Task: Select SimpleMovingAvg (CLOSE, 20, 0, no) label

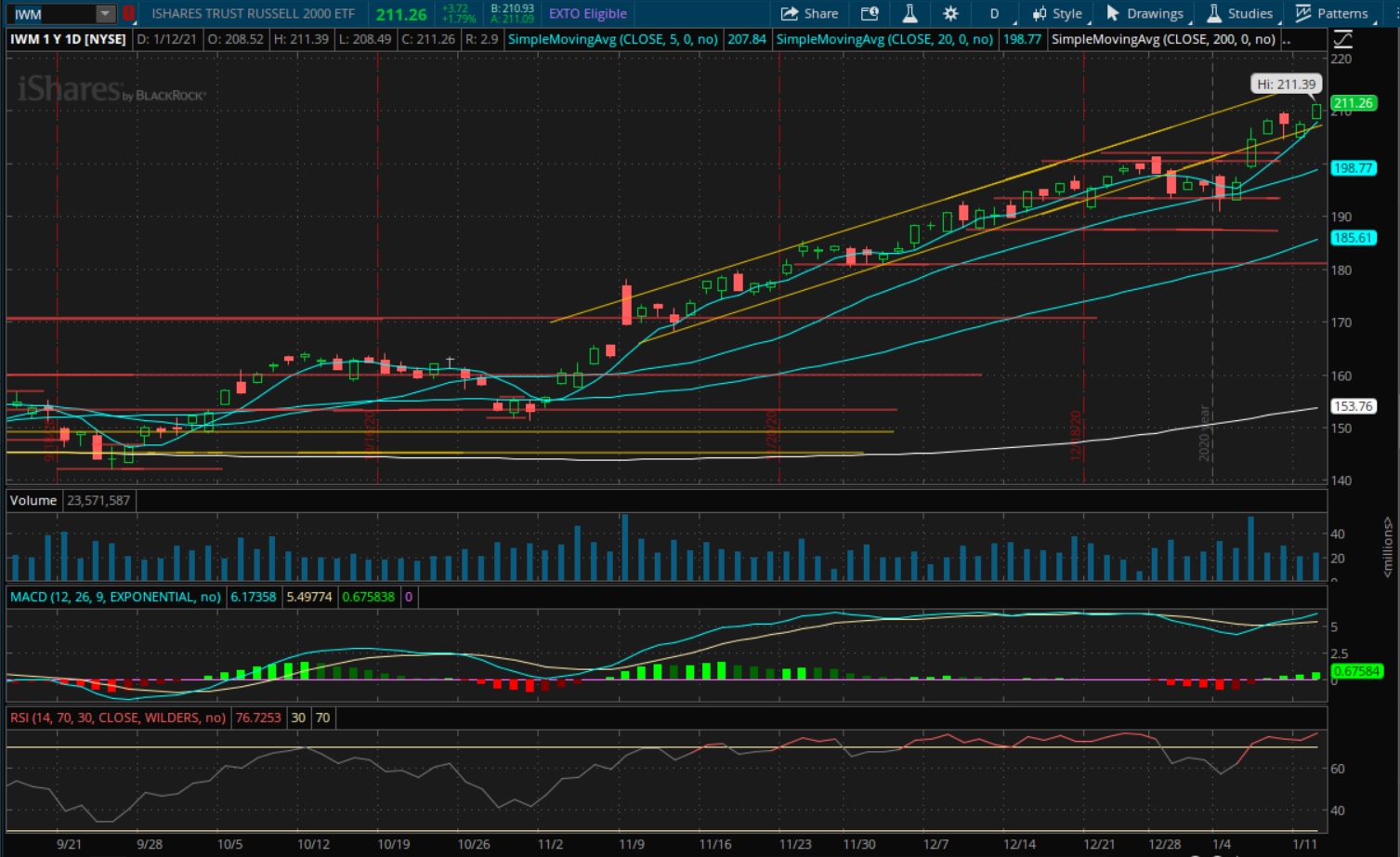Action: 884,39
